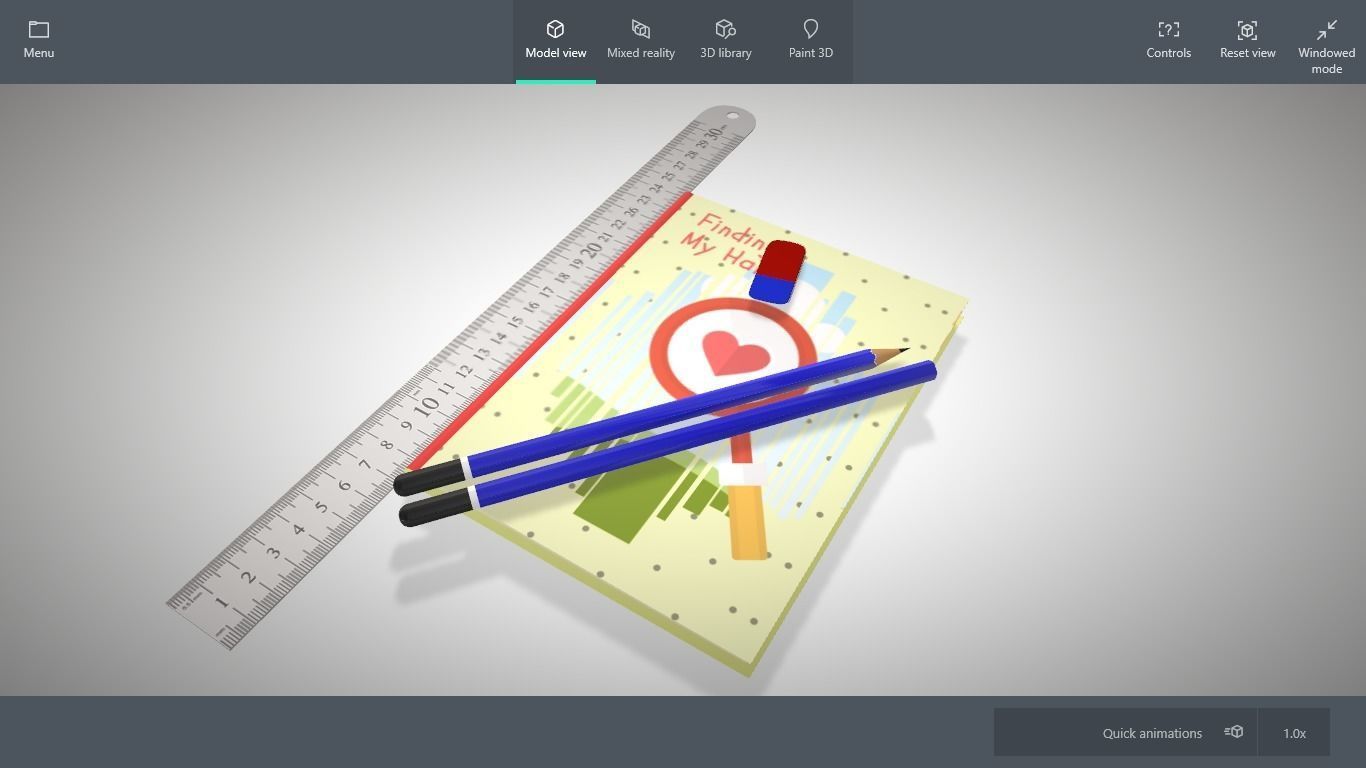Open the Controls overview

pos(1168,40)
